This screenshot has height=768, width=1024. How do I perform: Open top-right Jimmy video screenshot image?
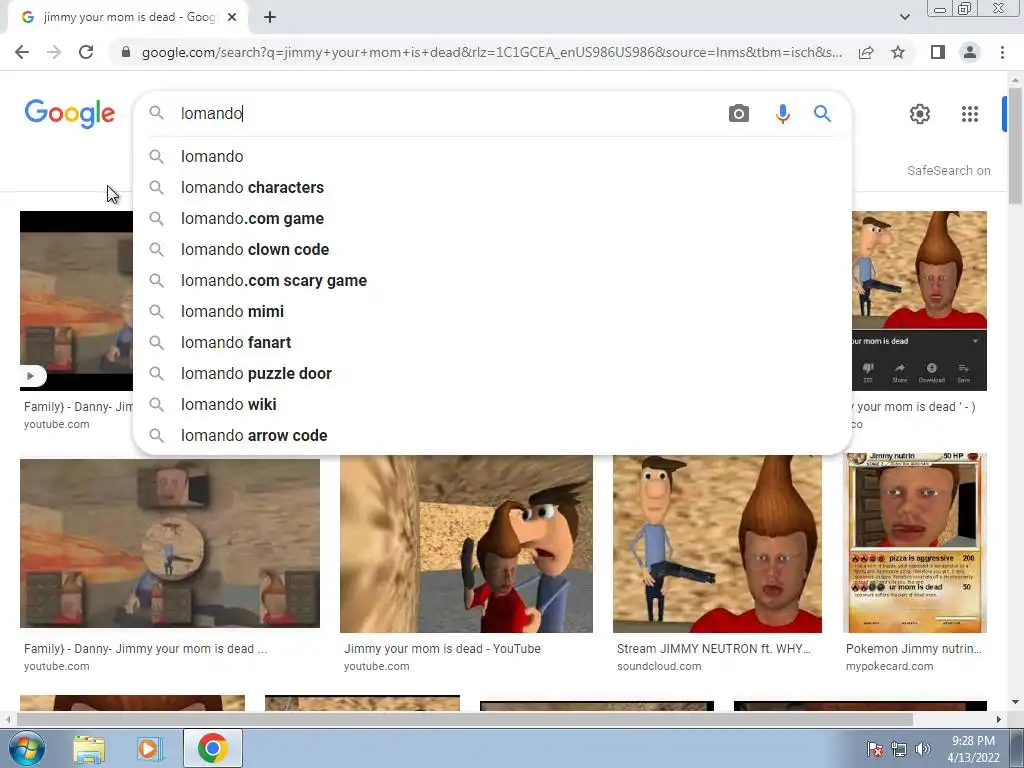tap(920, 300)
